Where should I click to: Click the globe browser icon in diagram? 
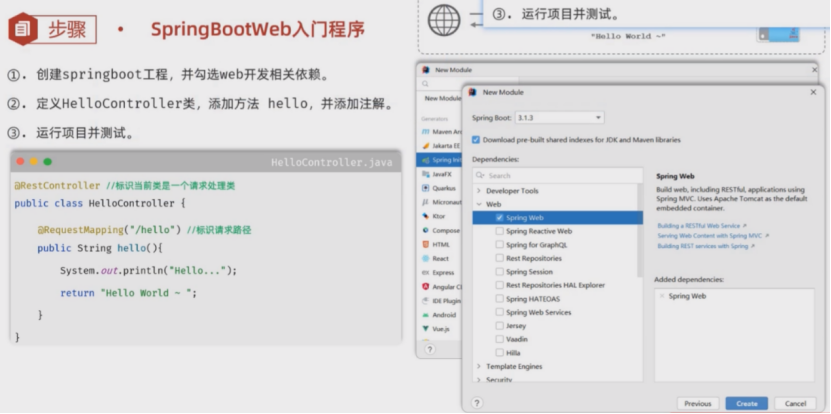click(444, 21)
